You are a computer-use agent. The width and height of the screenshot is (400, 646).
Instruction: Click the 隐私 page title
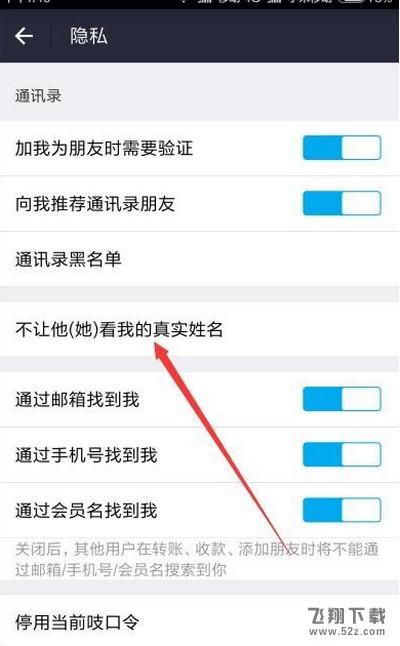[x=89, y=36]
